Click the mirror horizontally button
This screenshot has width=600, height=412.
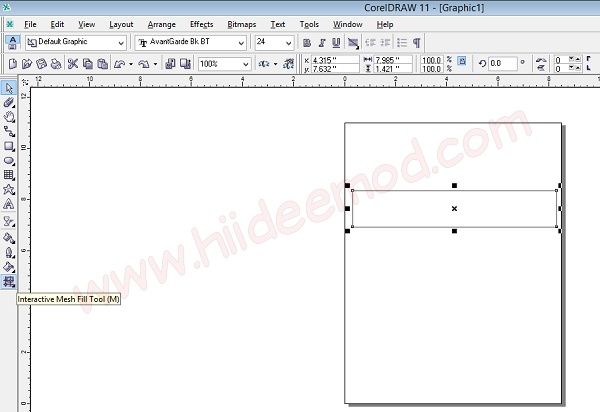tap(541, 60)
